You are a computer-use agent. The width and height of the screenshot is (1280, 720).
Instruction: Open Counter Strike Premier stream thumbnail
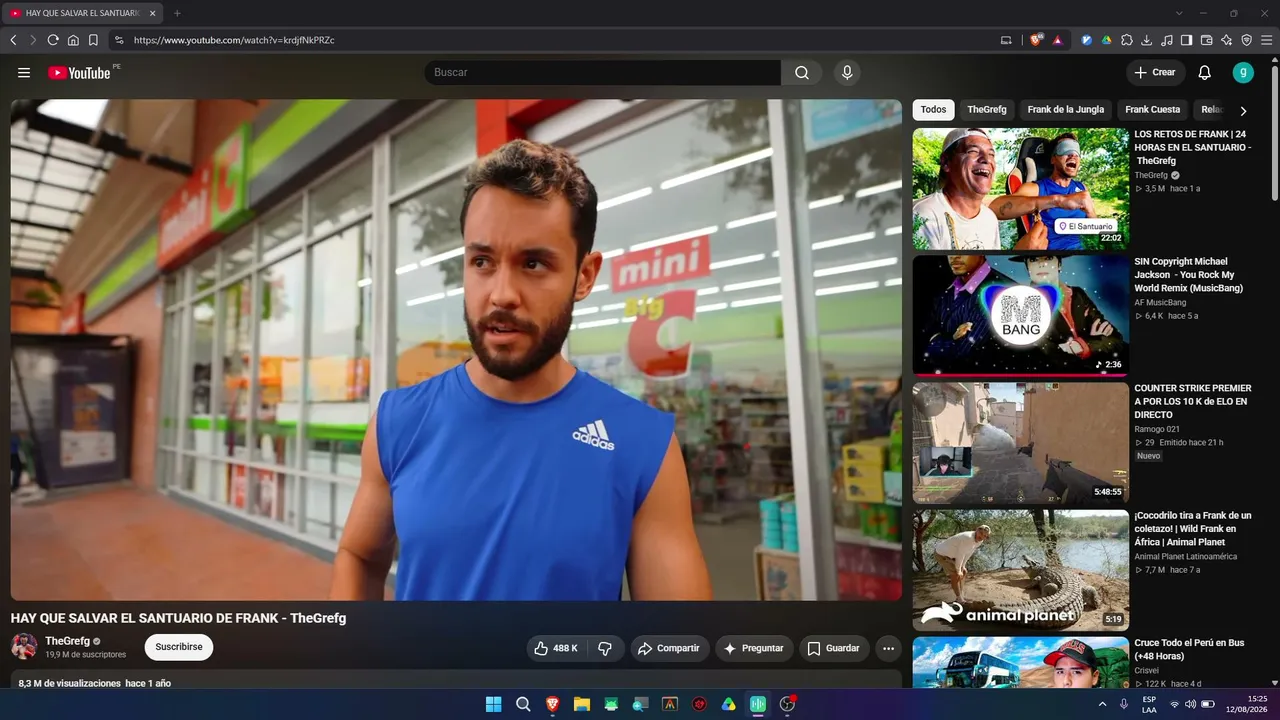coord(1021,443)
